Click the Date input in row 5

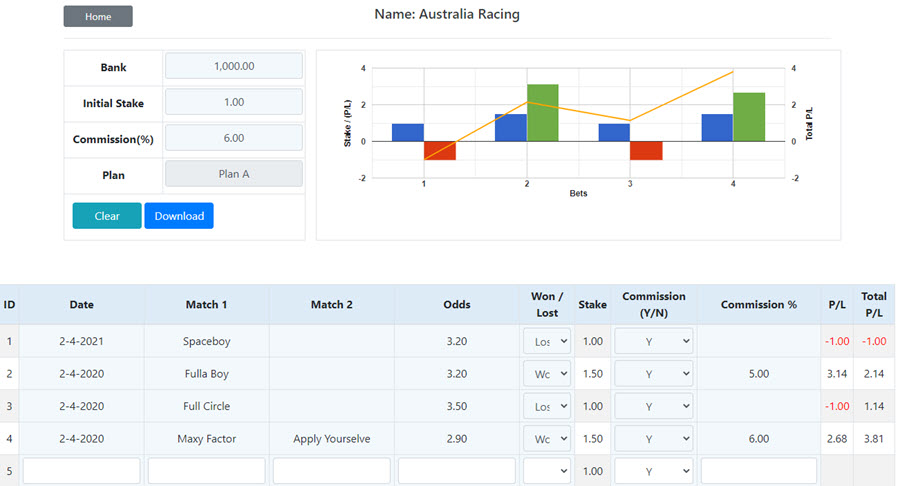pos(81,471)
